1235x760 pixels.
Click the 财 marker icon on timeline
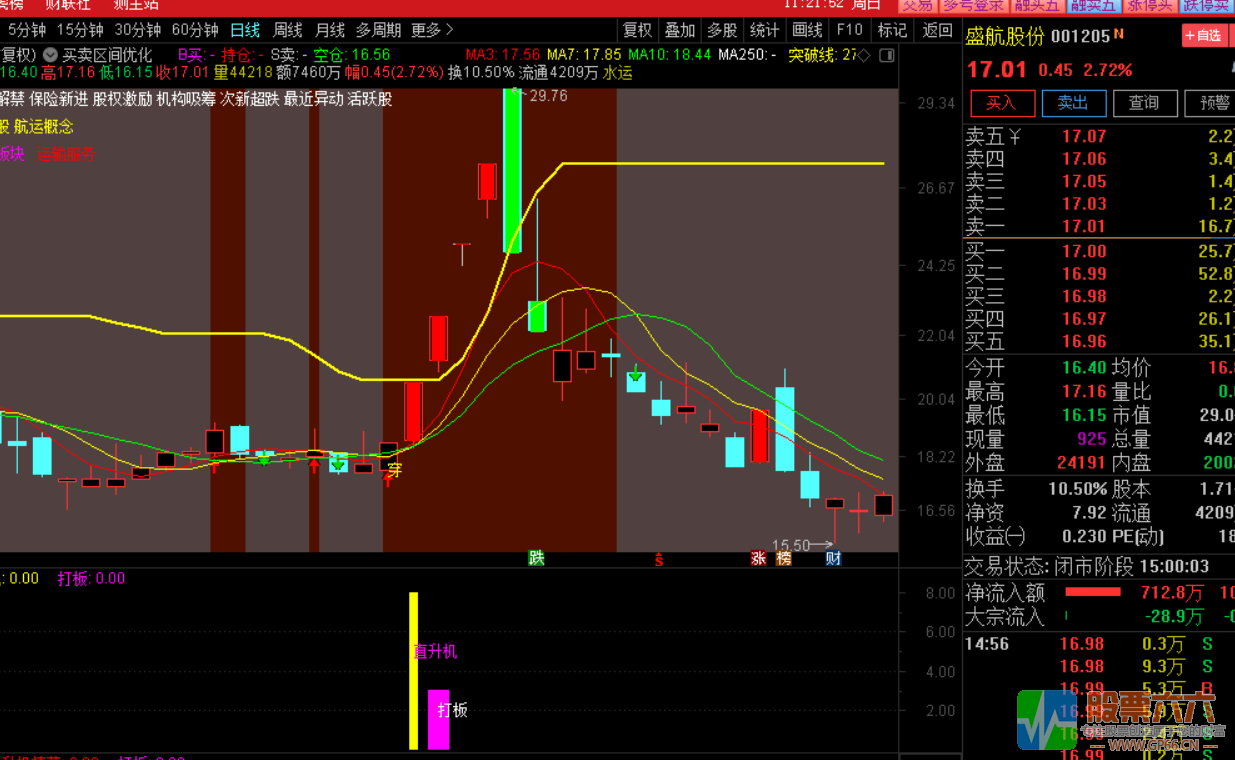832,558
